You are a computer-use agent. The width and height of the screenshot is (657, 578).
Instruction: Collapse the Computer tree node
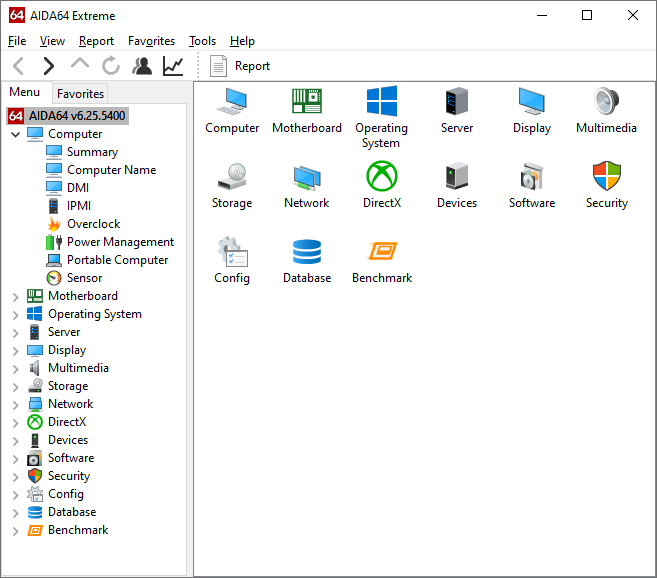tap(15, 134)
